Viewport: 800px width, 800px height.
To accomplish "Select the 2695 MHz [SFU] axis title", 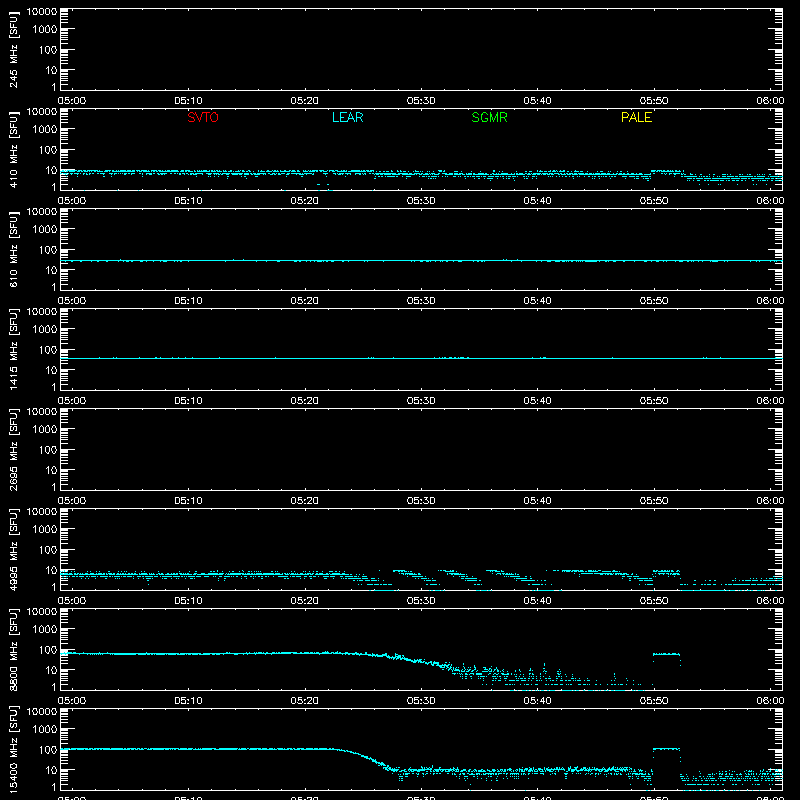I will click(x=13, y=449).
